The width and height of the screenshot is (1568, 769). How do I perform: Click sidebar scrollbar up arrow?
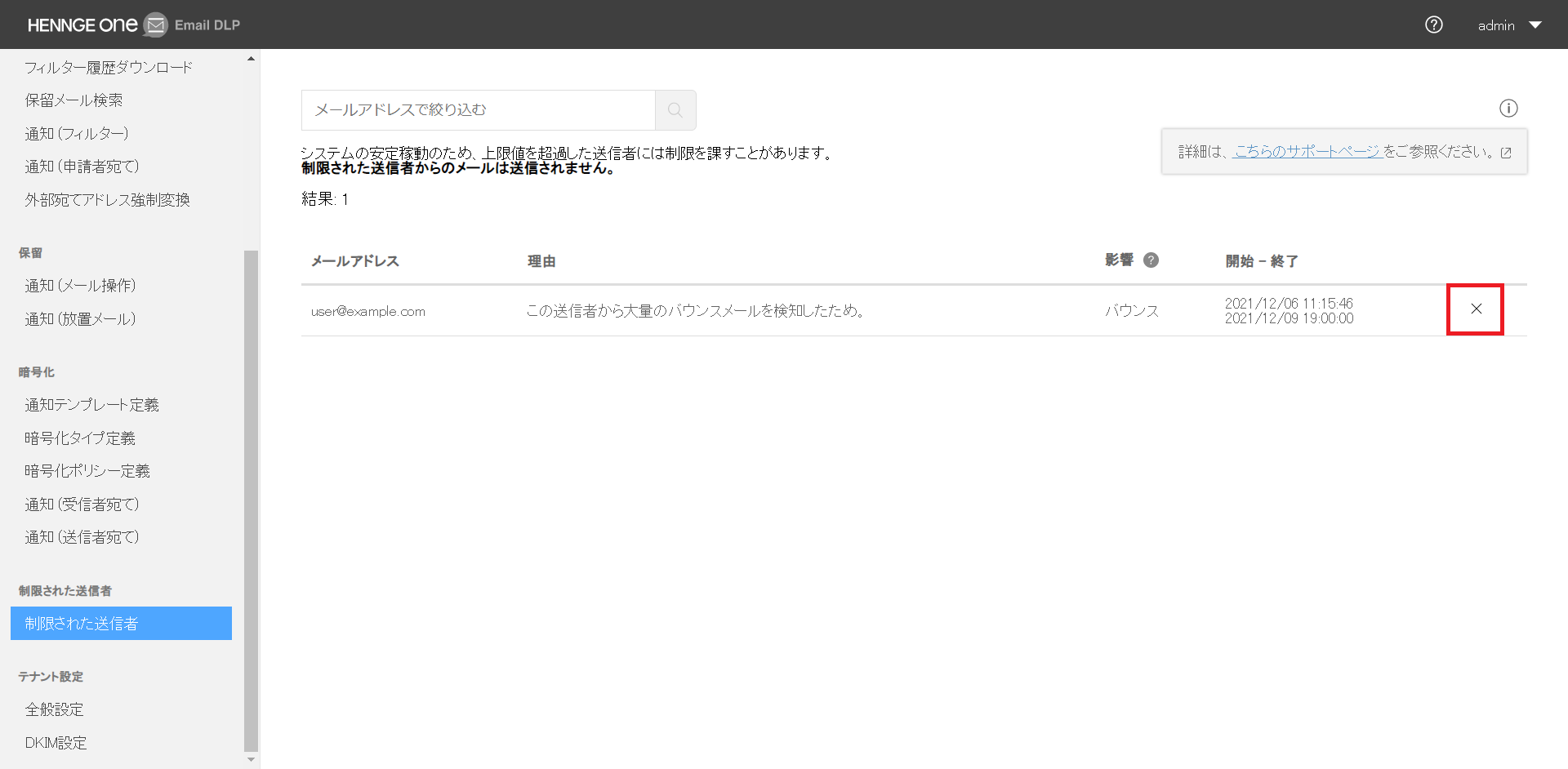point(251,59)
